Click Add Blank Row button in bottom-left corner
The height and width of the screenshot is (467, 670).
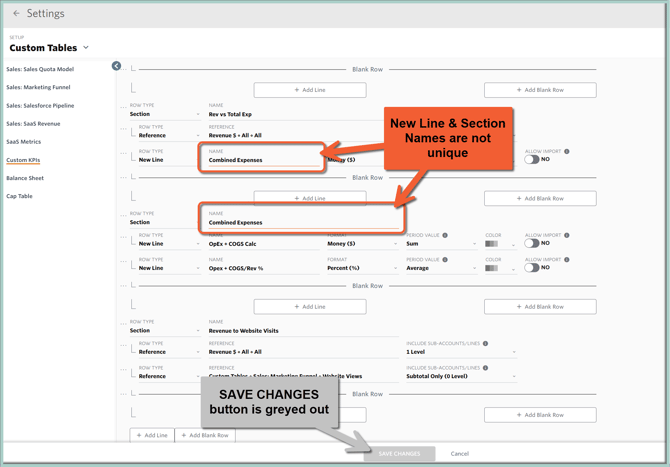click(x=205, y=435)
